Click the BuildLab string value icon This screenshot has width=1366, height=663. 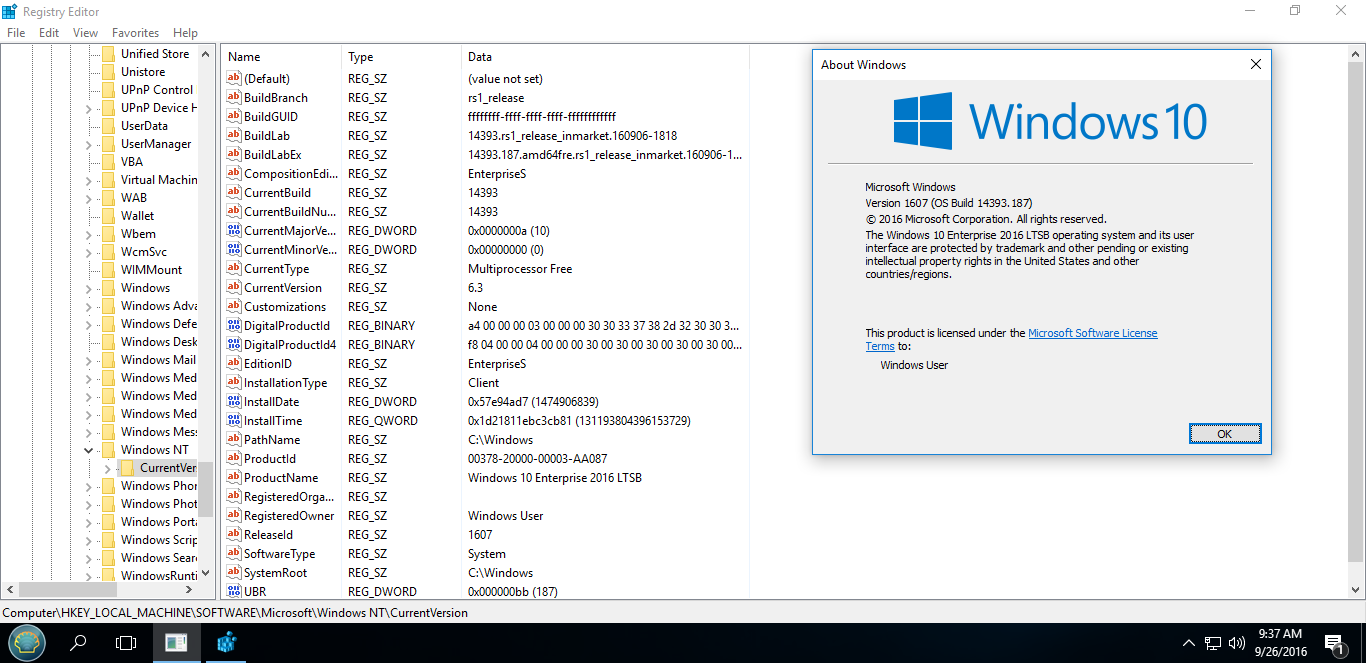233,136
